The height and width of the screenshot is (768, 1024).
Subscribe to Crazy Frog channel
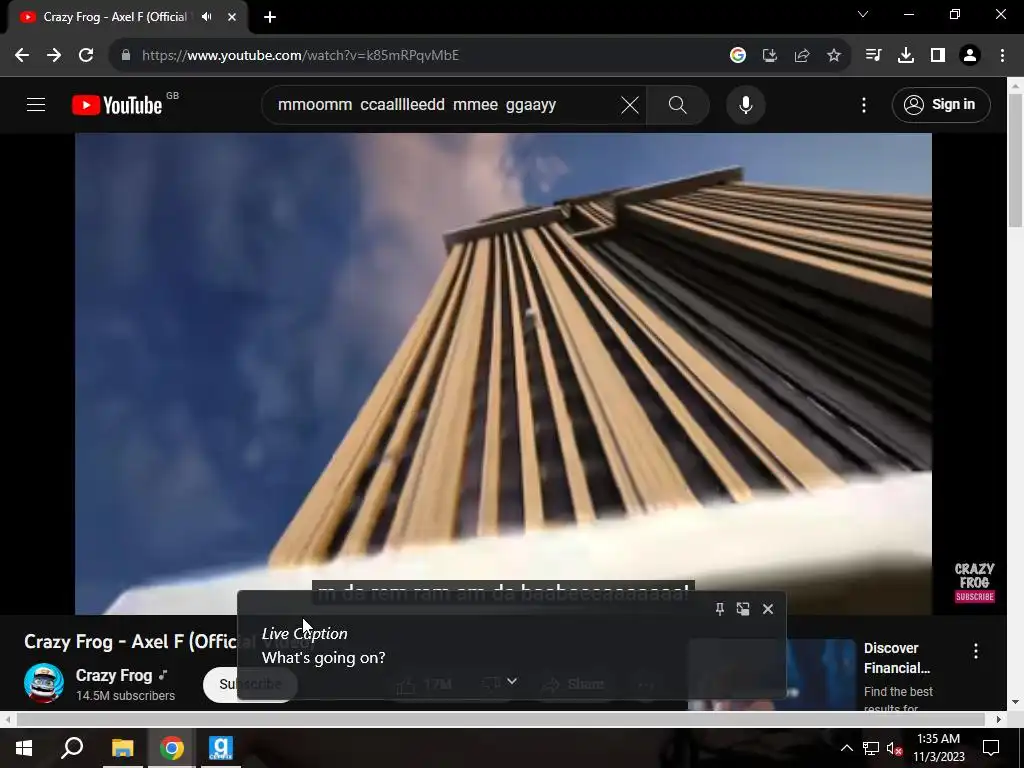(250, 684)
